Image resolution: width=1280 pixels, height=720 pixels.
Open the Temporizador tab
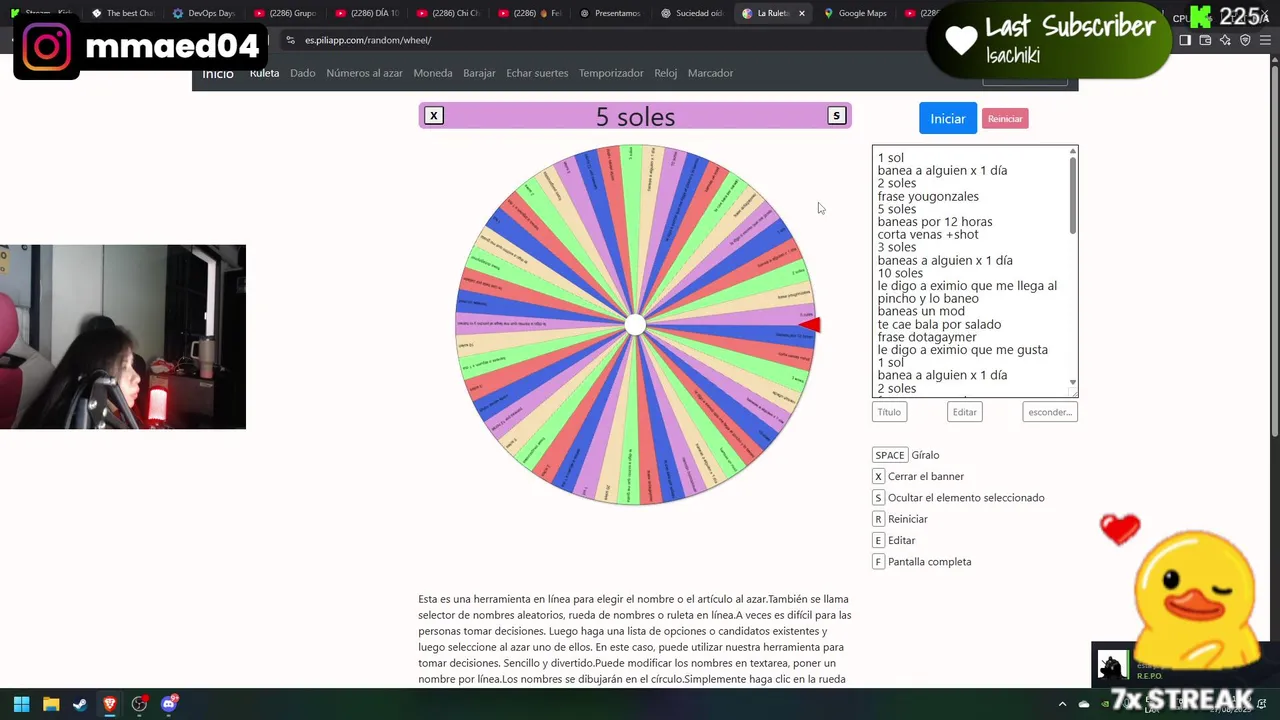[611, 73]
